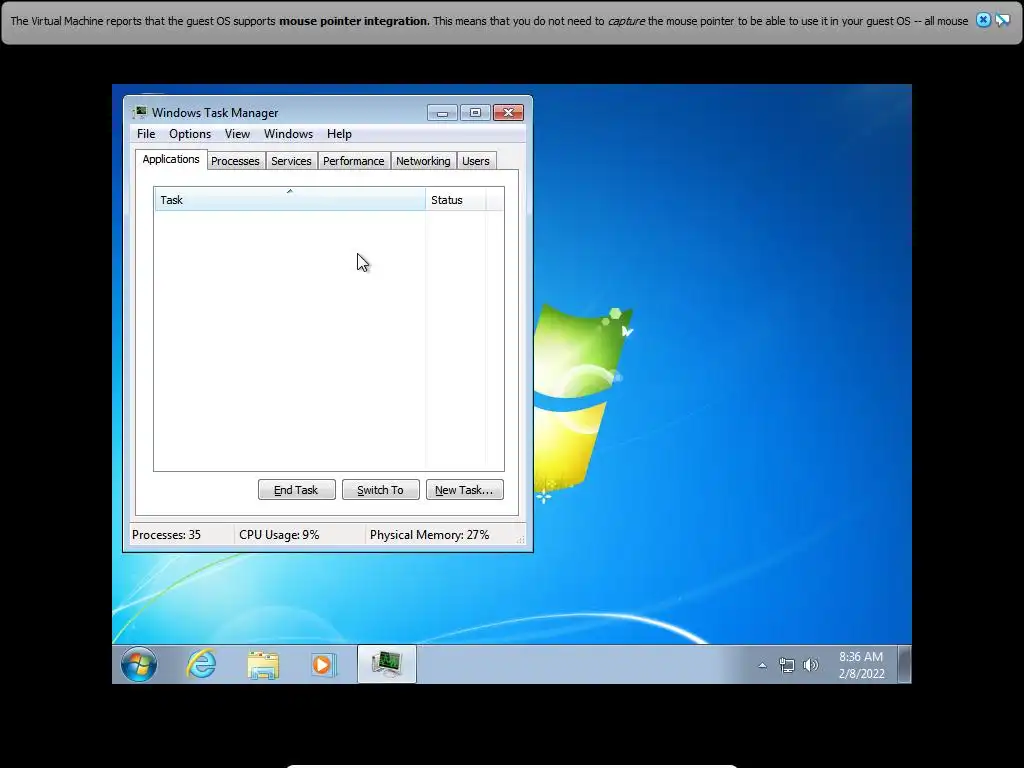Switch to the Performance tab
The width and height of the screenshot is (1024, 768).
coord(353,161)
